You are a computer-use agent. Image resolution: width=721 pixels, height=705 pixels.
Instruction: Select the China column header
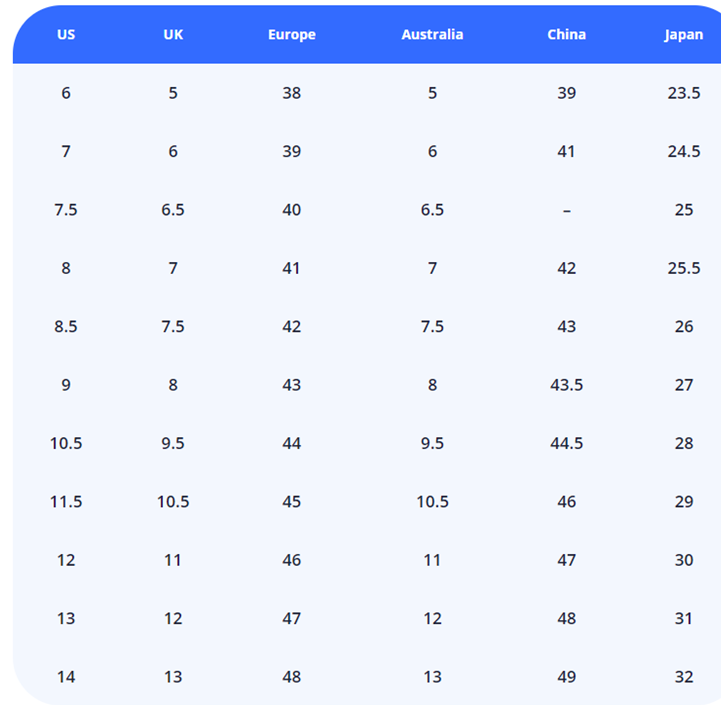click(x=566, y=34)
